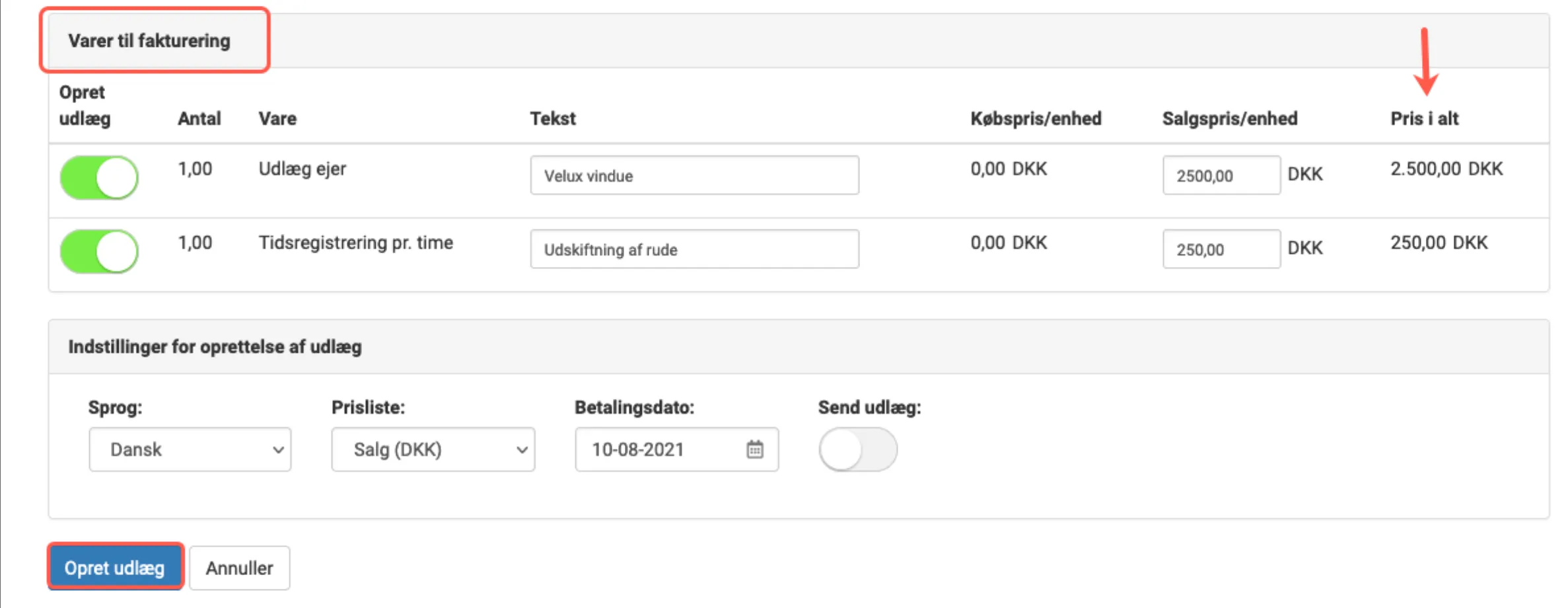1568x608 pixels.
Task: Click the red arrow above Pris i alt
Action: click(1425, 62)
